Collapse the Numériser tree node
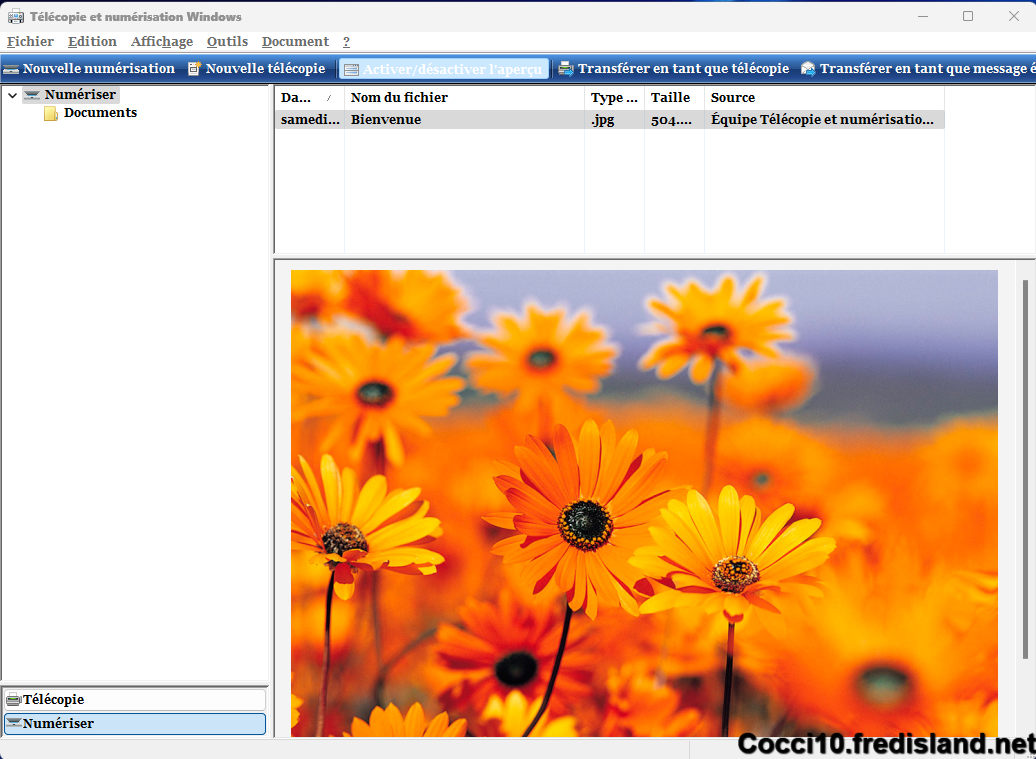The height and width of the screenshot is (759, 1036). 13,95
